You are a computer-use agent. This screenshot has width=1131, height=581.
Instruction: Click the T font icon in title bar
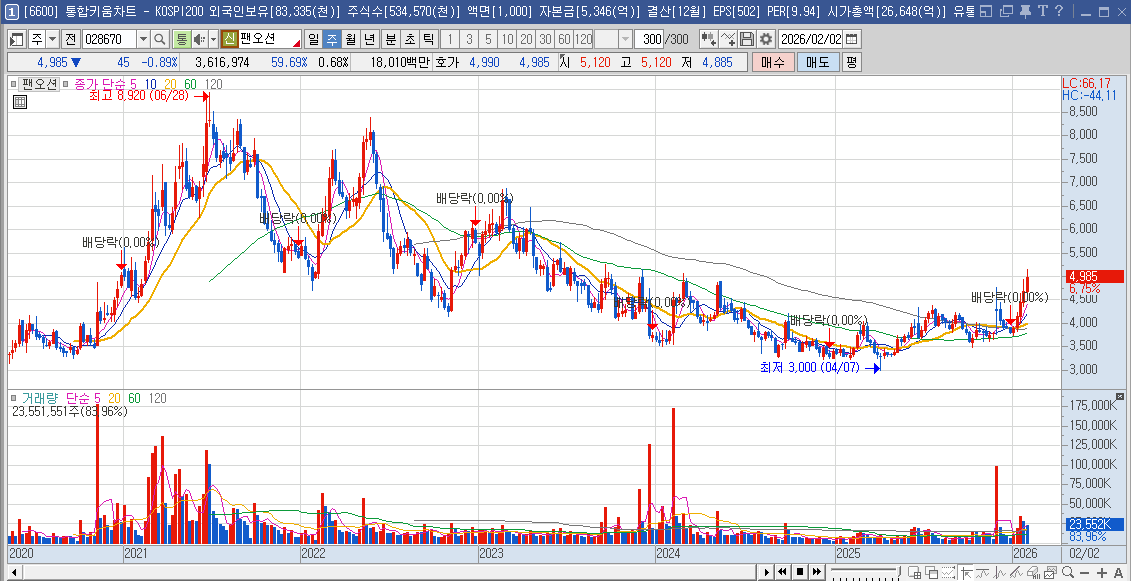[x=1042, y=11]
